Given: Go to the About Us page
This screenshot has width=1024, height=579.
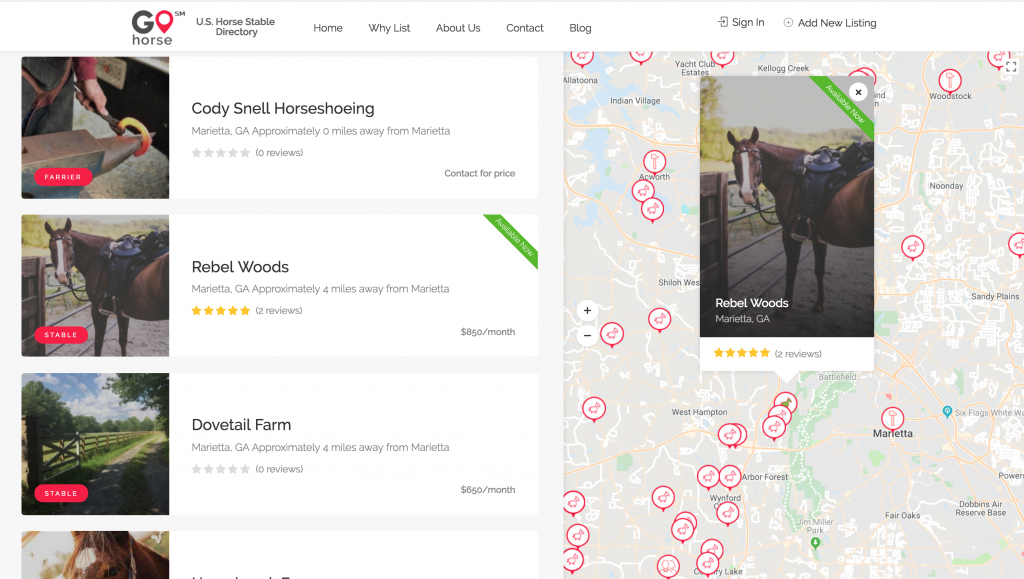Looking at the screenshot, I should pos(458,28).
